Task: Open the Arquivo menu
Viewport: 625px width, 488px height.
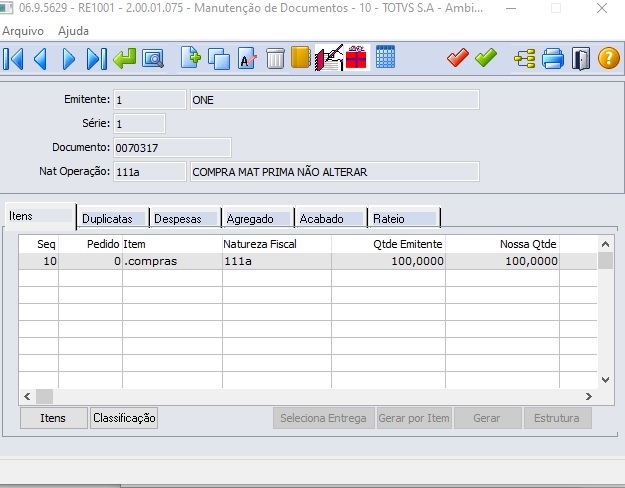Action: (23, 31)
